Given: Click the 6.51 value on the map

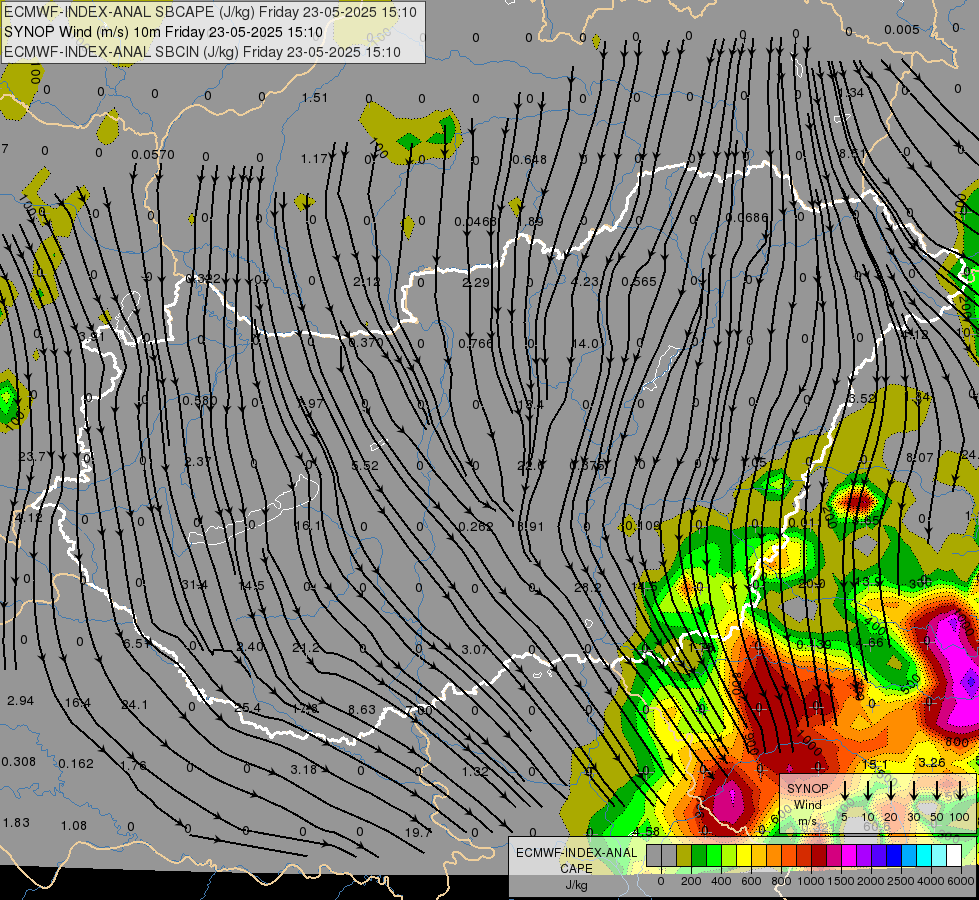Looking at the screenshot, I should (136, 644).
